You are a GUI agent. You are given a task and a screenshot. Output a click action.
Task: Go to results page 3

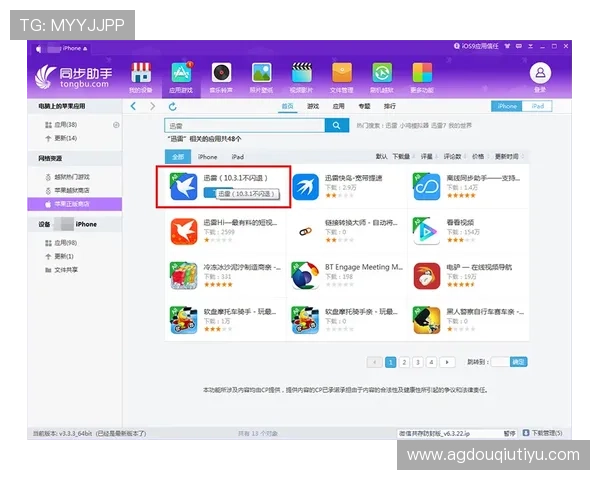pos(418,362)
